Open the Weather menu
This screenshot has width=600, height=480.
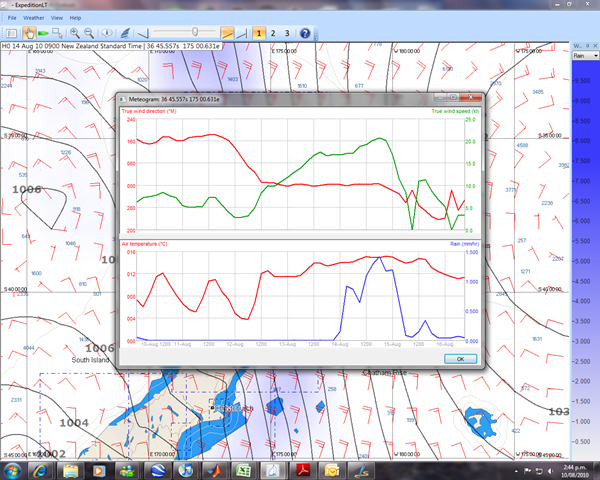coord(34,18)
